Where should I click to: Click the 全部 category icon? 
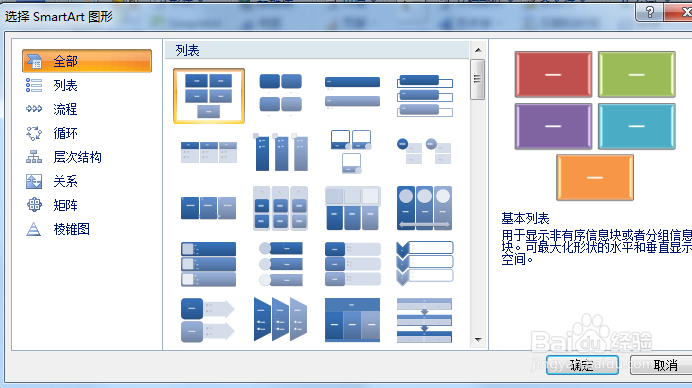[x=34, y=61]
